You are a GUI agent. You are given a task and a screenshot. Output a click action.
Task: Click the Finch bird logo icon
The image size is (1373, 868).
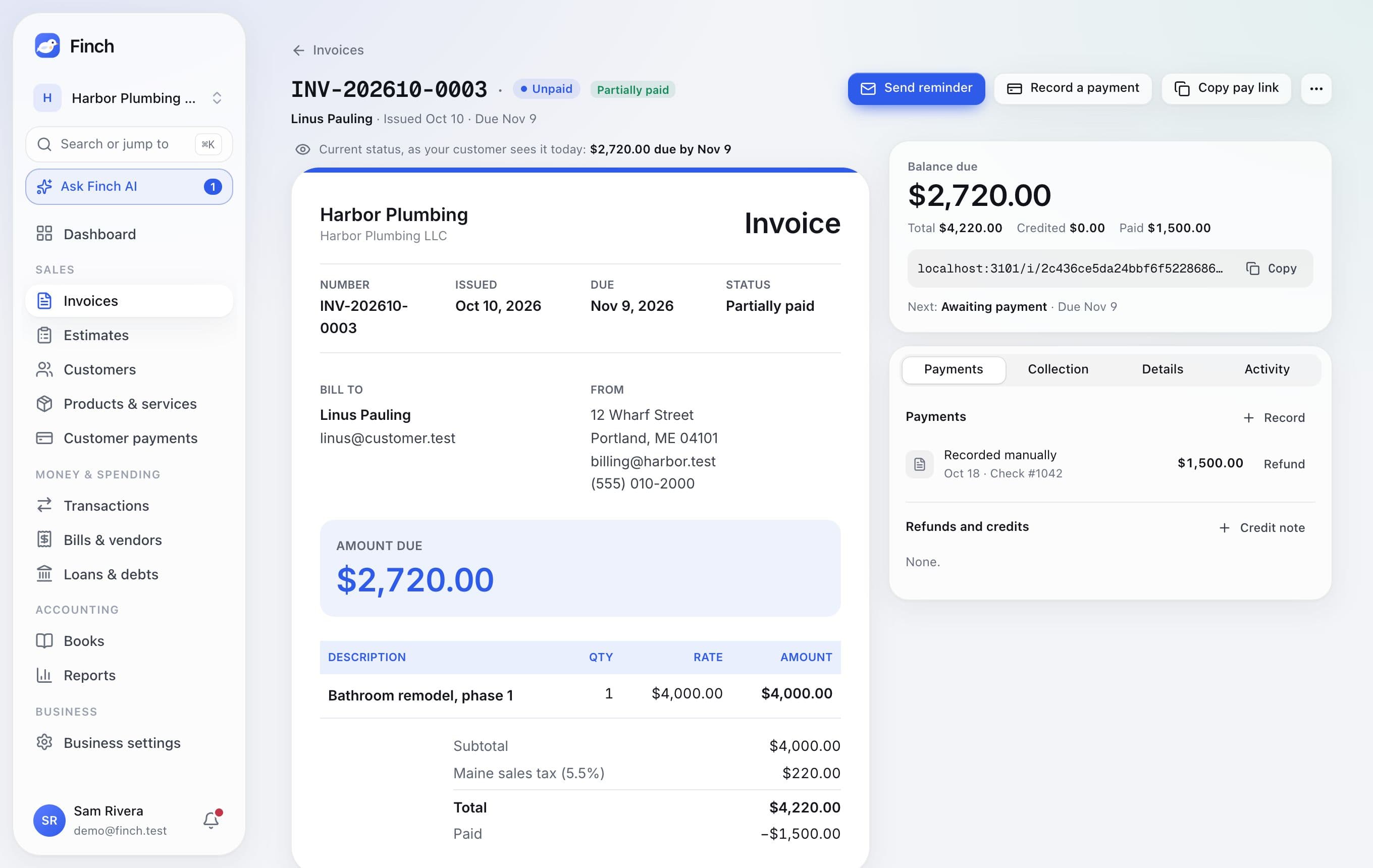[x=47, y=45]
